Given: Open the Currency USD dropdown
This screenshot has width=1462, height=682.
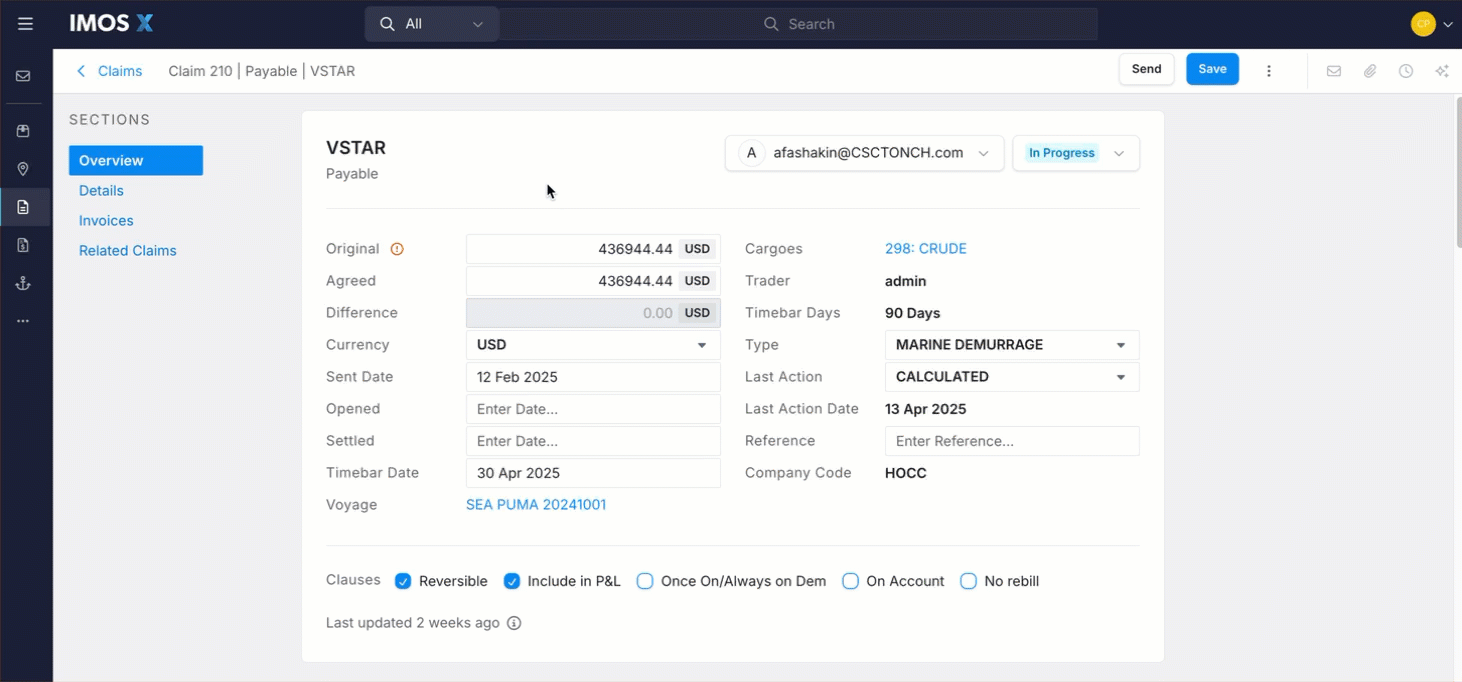Looking at the screenshot, I should tap(593, 345).
